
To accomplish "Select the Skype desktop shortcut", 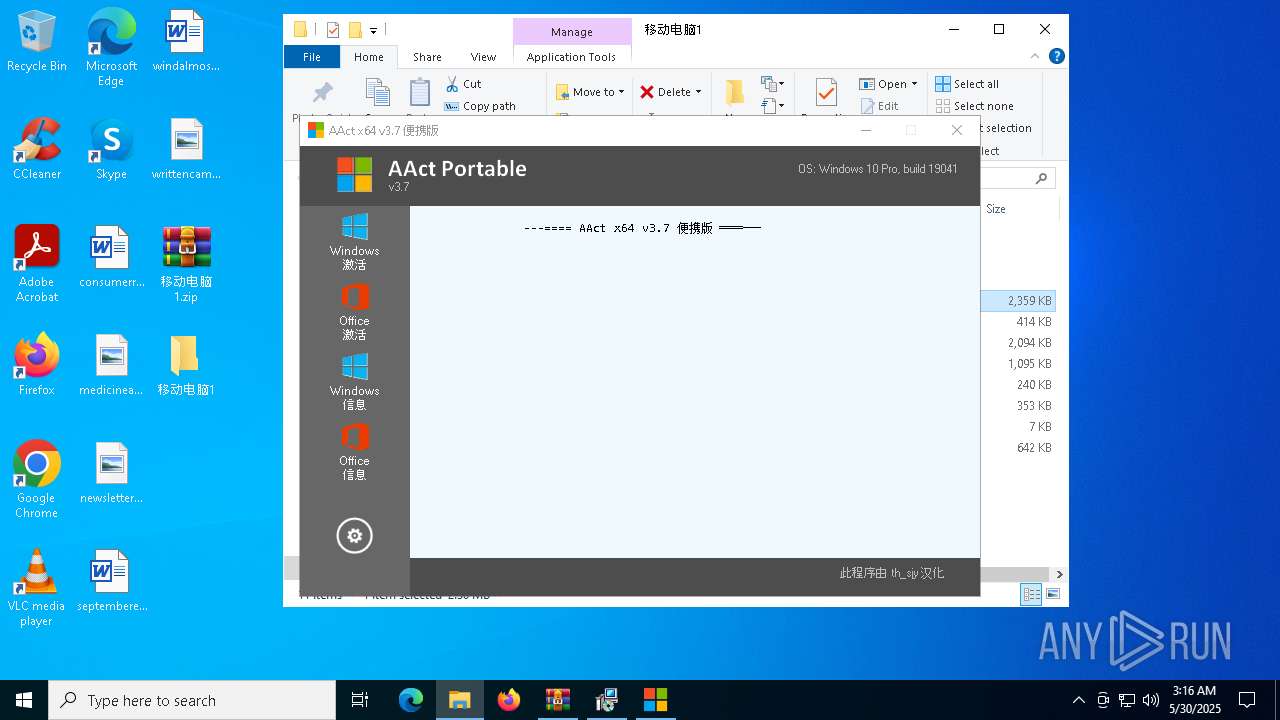I will (x=111, y=150).
